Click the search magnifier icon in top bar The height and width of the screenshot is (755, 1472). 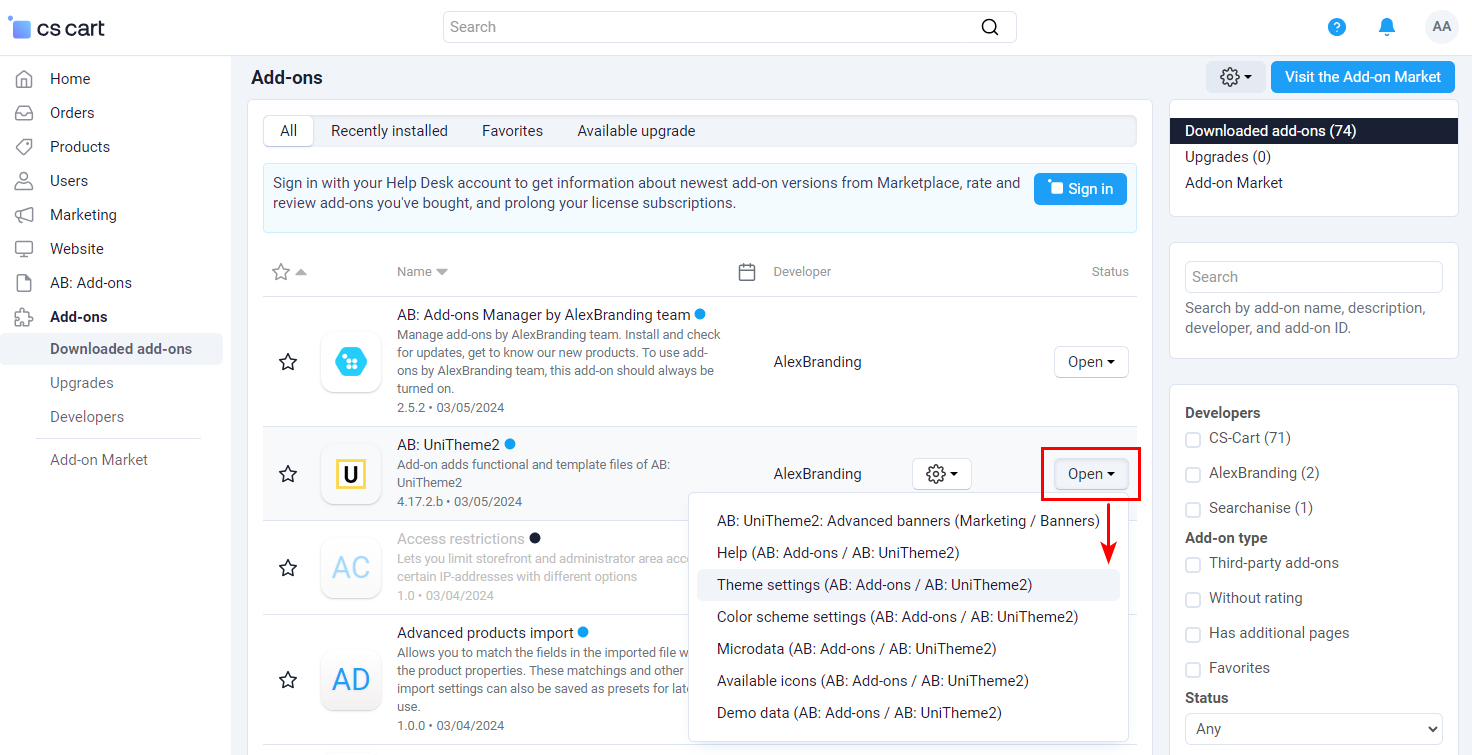[990, 27]
